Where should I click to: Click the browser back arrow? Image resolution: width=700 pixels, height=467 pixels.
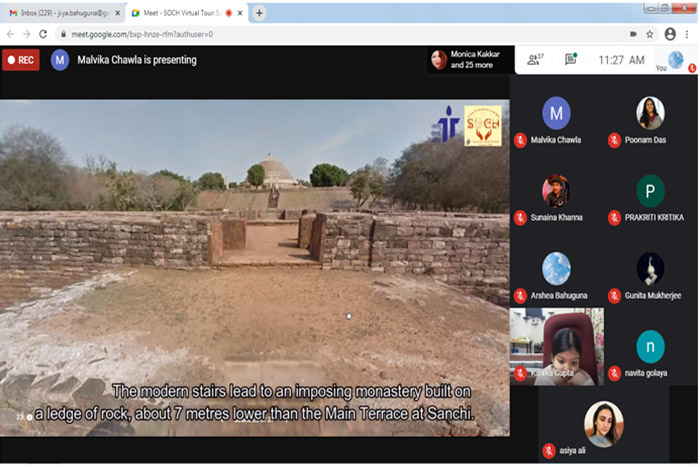point(11,34)
